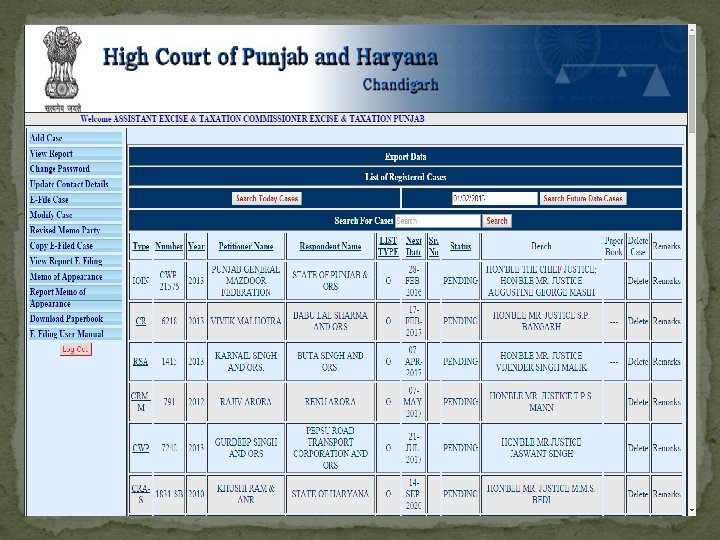Viewport: 720px width, 540px height.
Task: Sort by Next Date header
Action: [x=413, y=246]
